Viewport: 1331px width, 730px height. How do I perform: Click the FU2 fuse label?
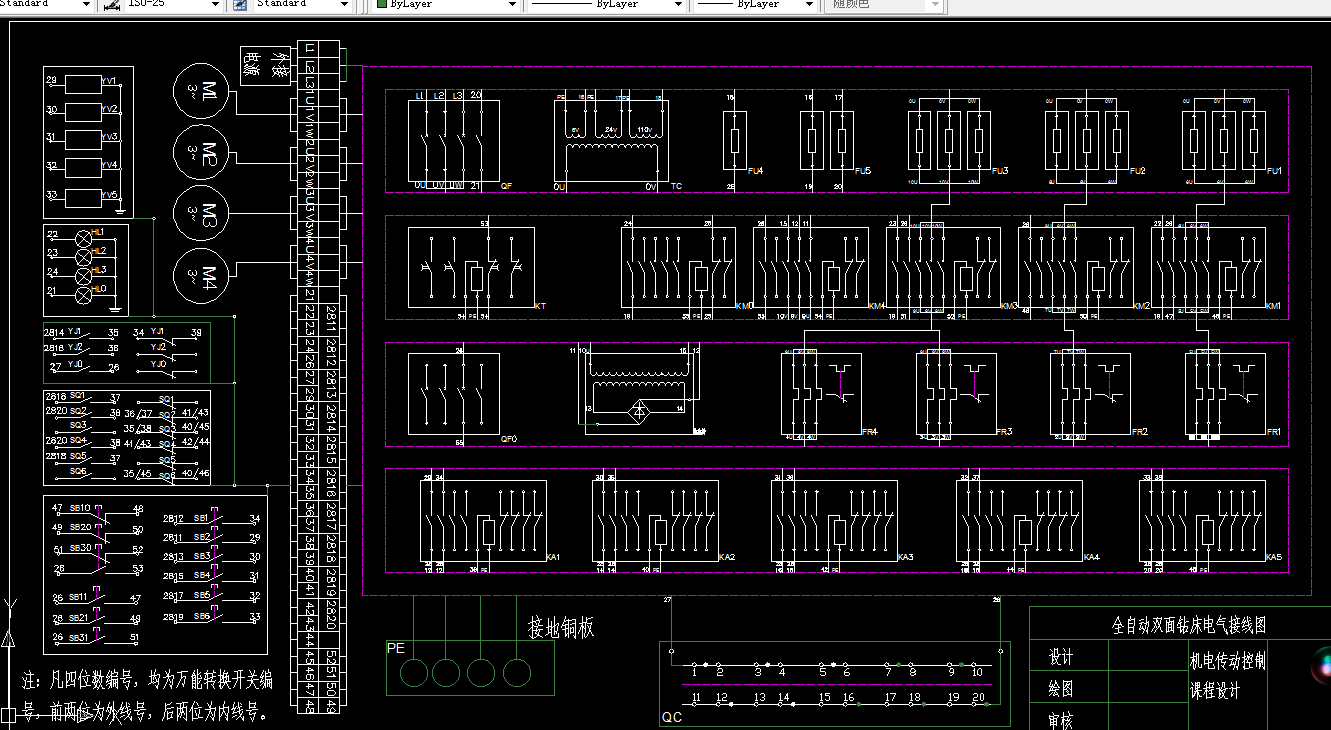click(1138, 171)
